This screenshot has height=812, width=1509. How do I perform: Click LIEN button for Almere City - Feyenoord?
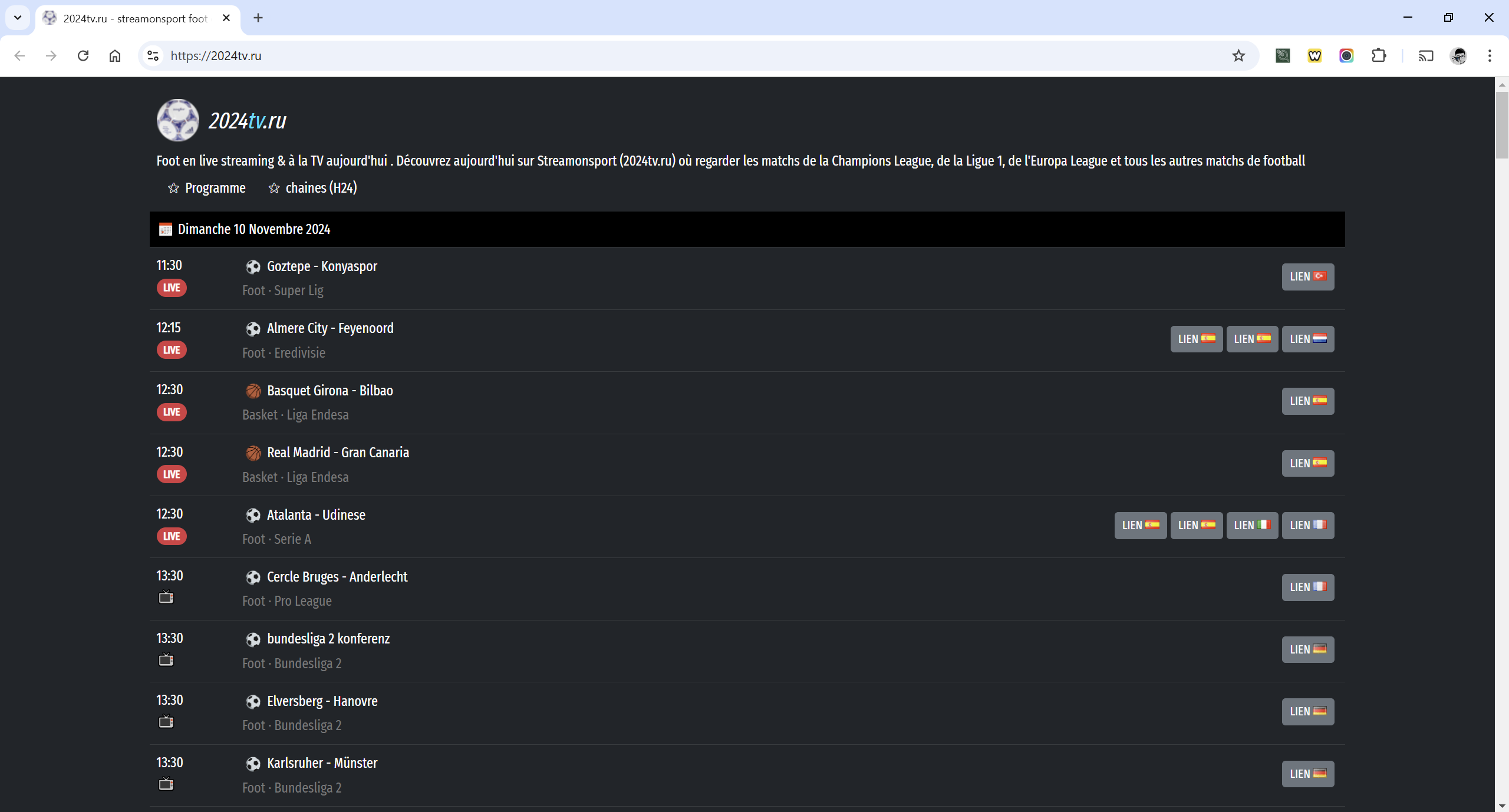[1196, 338]
